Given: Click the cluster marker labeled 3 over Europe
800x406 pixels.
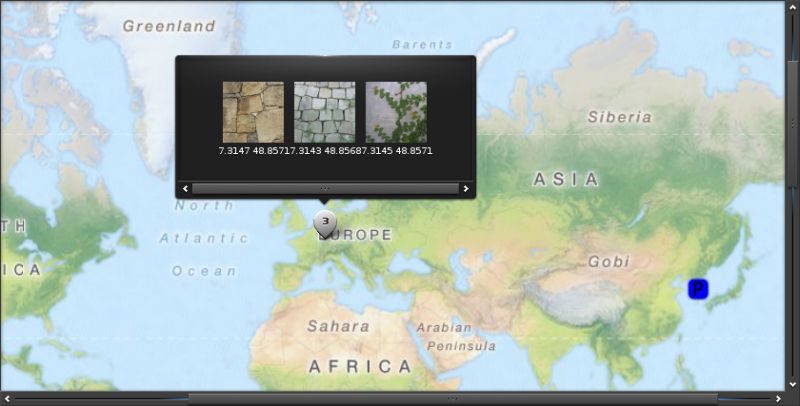Looking at the screenshot, I should coord(325,223).
